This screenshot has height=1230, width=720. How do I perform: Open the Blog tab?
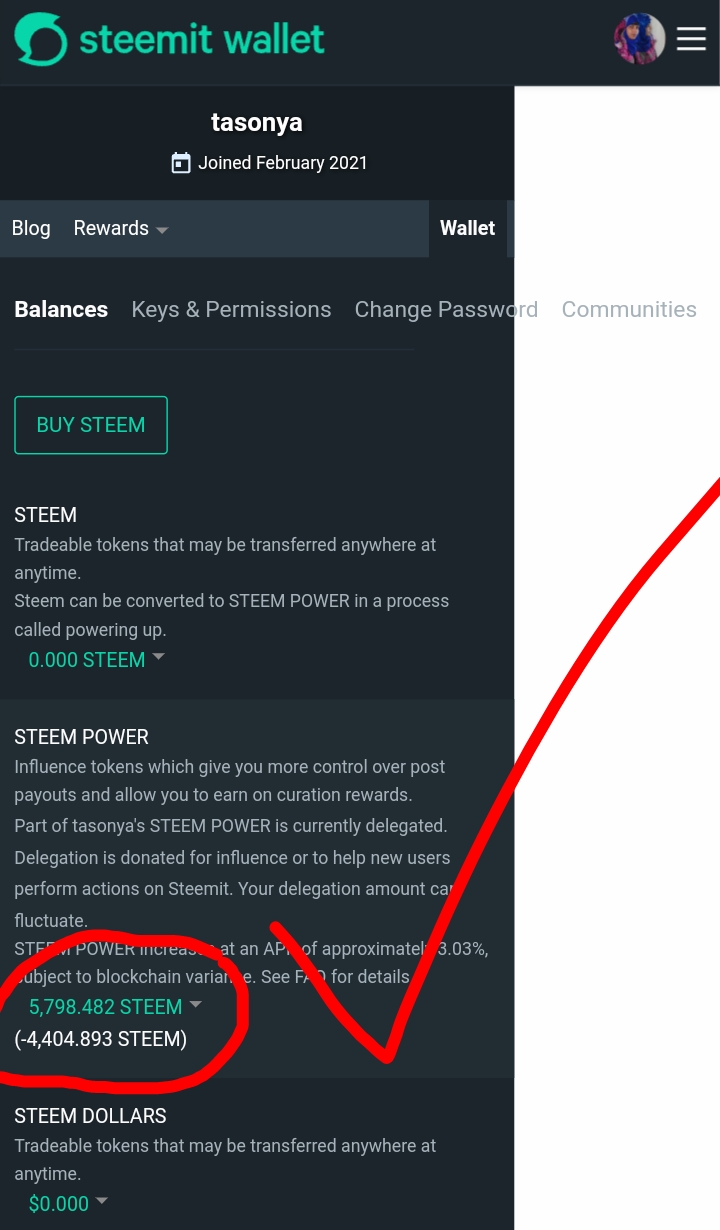(31, 228)
